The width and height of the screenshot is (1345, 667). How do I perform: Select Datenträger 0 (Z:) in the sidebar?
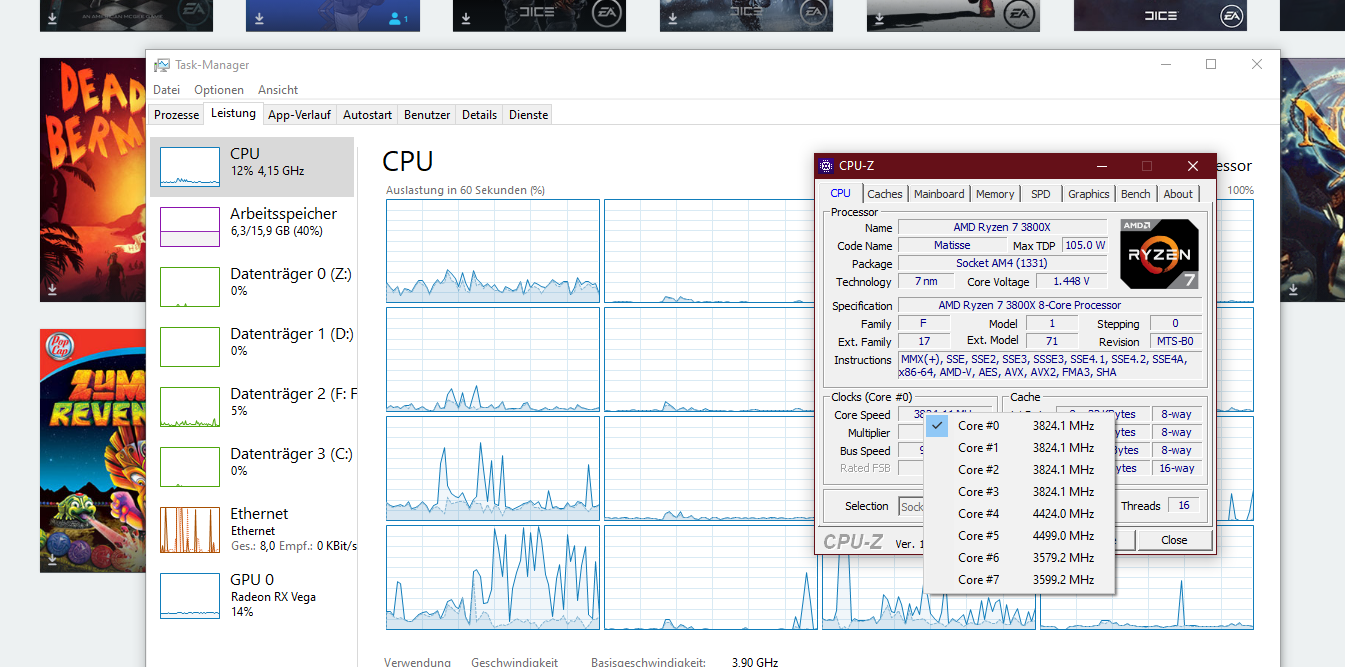(252, 287)
